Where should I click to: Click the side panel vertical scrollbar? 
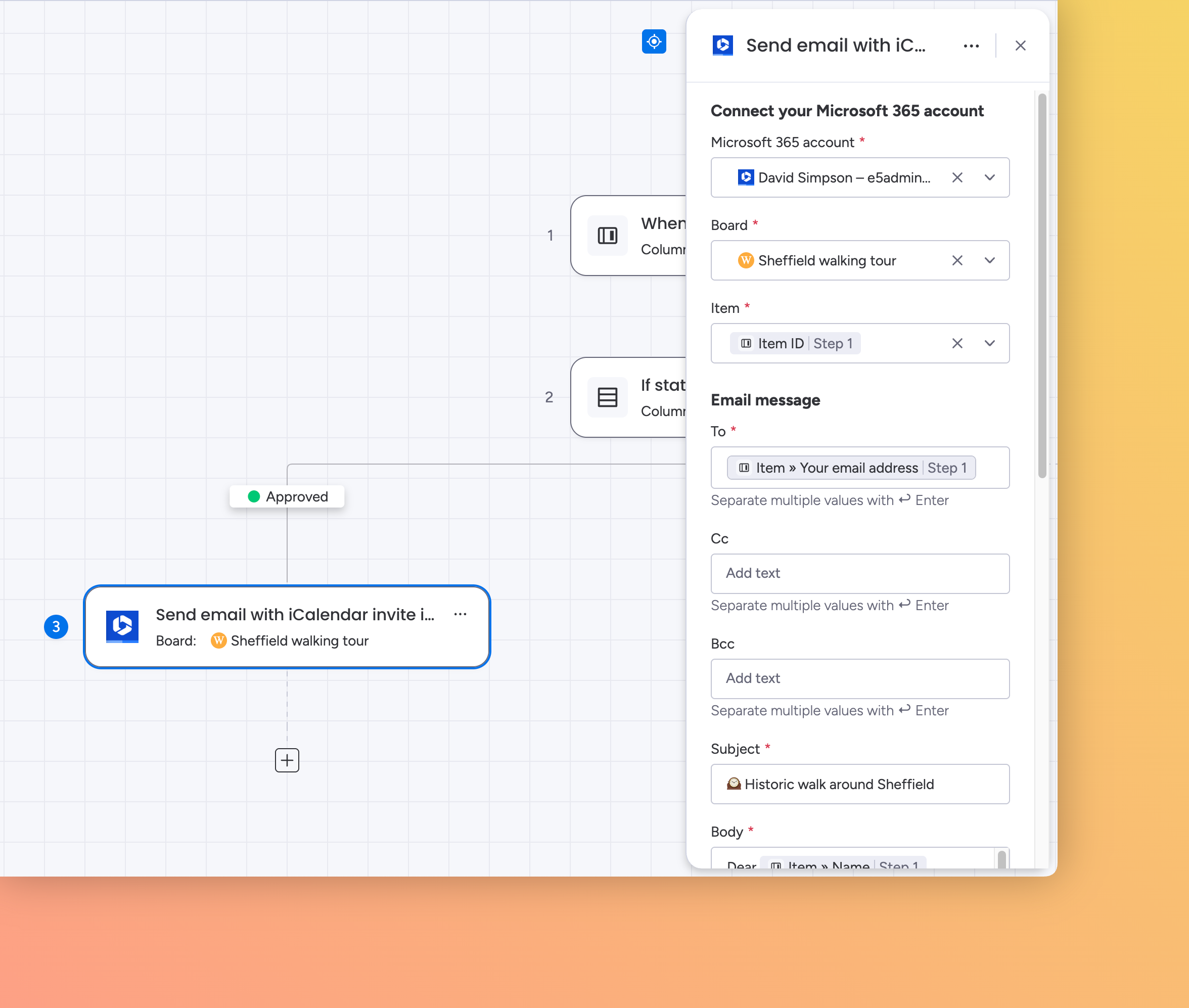coord(1042,286)
